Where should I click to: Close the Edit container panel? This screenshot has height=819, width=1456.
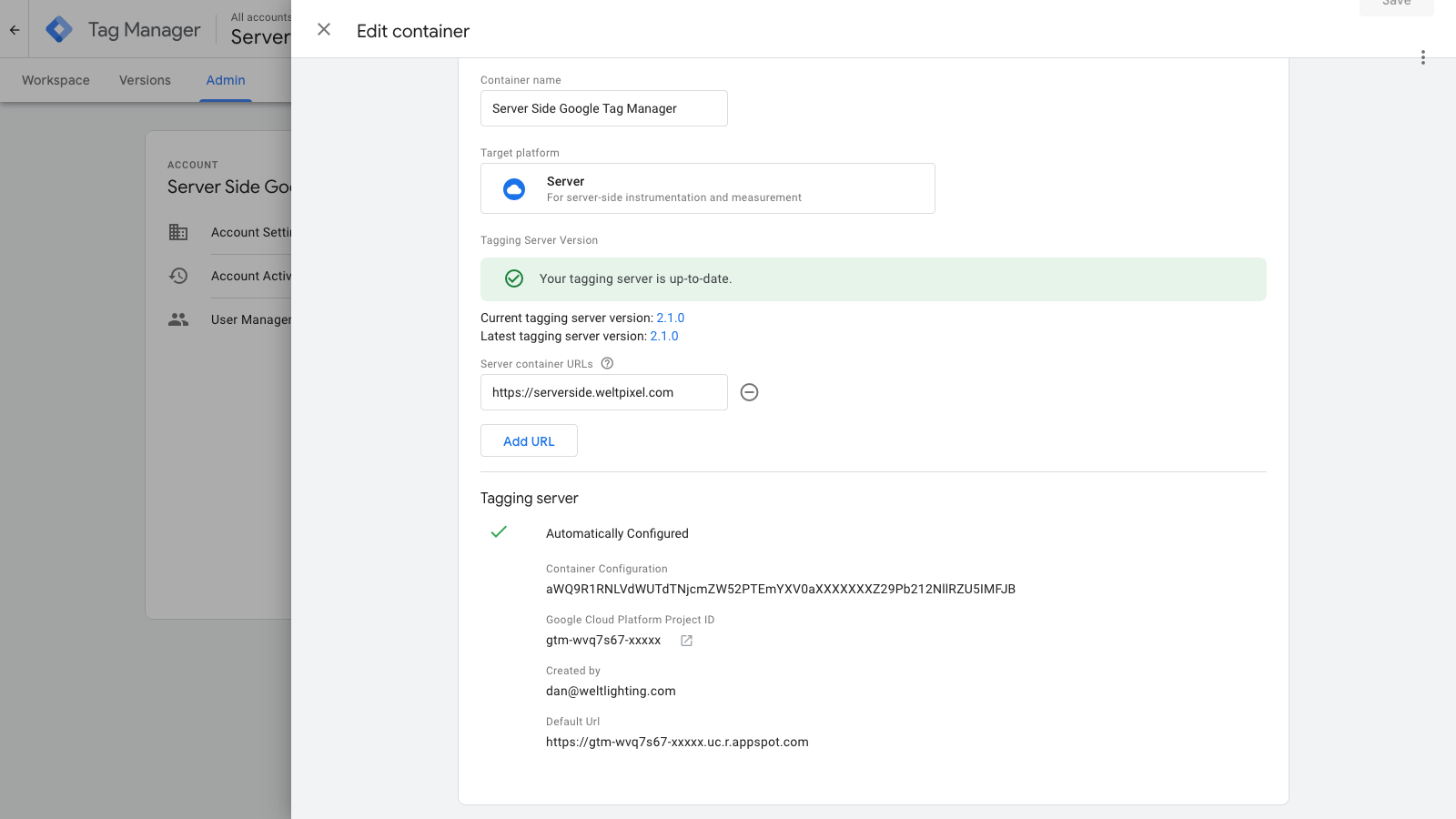click(x=324, y=30)
